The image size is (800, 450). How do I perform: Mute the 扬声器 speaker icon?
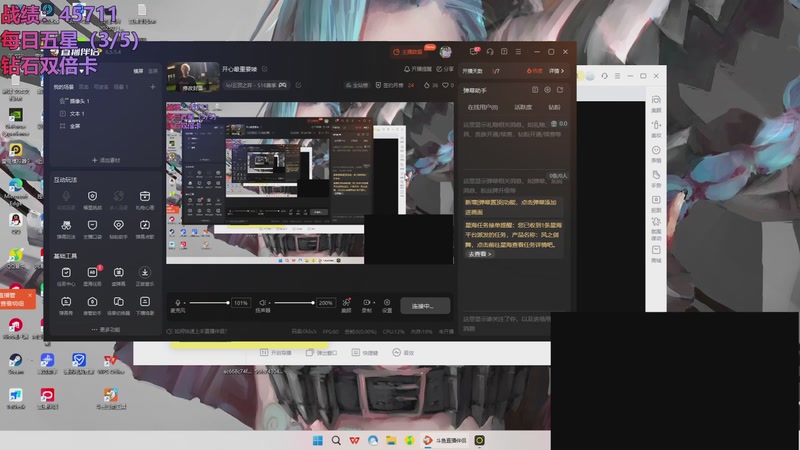click(262, 303)
